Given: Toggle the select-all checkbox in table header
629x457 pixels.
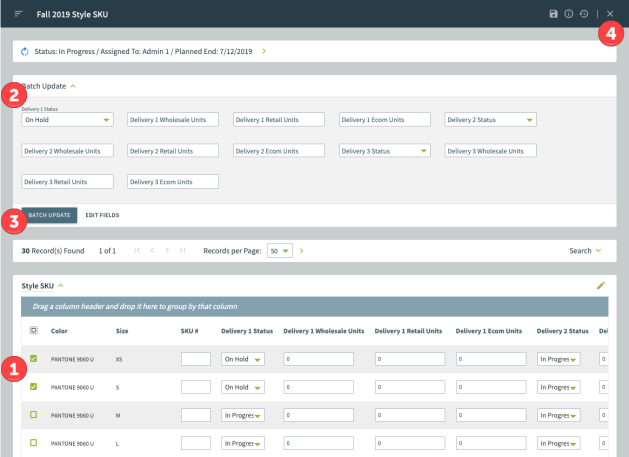Looking at the screenshot, I should tap(34, 330).
